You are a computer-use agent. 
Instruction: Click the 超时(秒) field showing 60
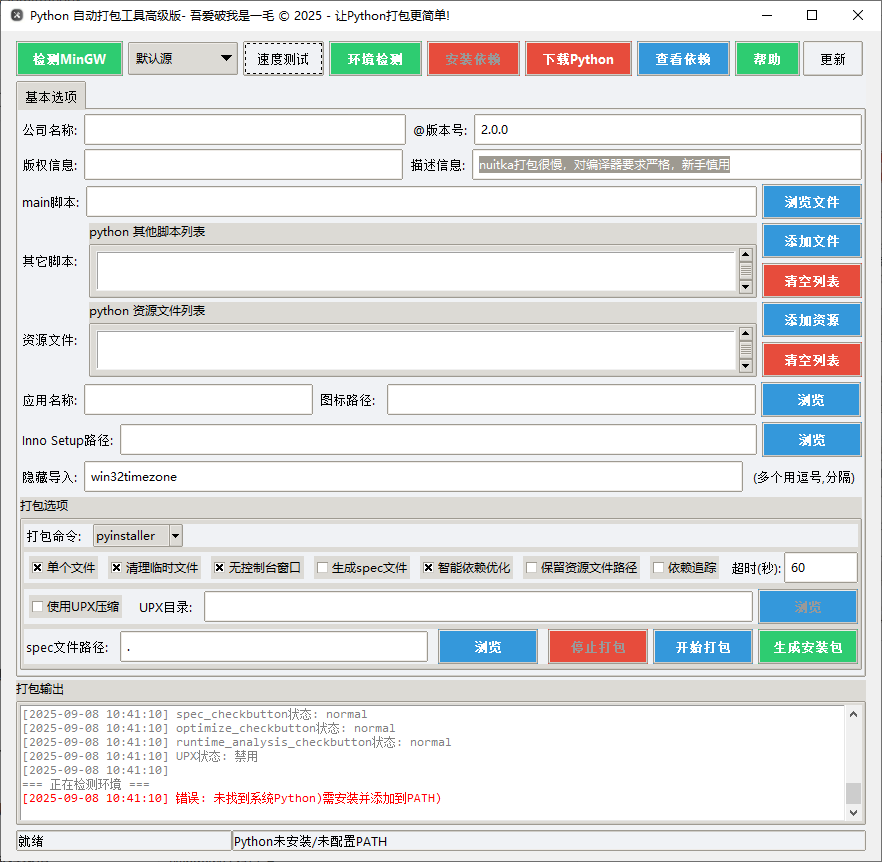pyautogui.click(x=821, y=567)
